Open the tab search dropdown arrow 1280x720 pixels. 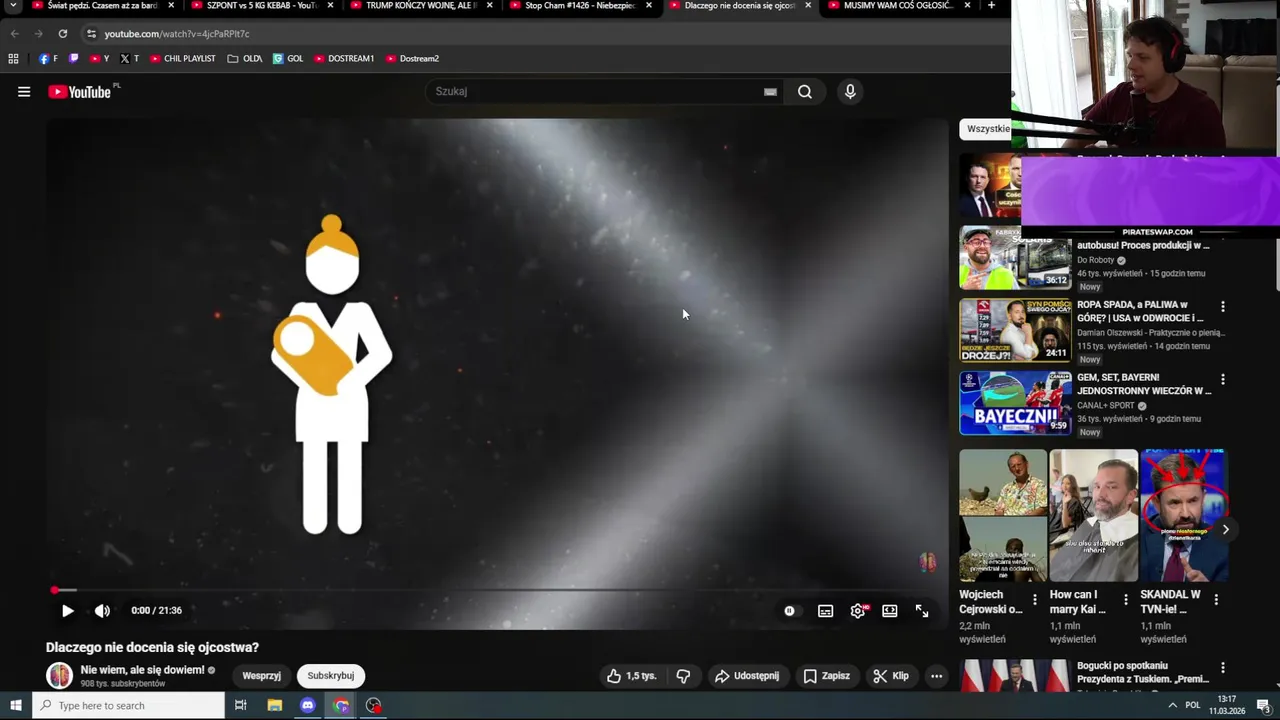pyautogui.click(x=13, y=6)
